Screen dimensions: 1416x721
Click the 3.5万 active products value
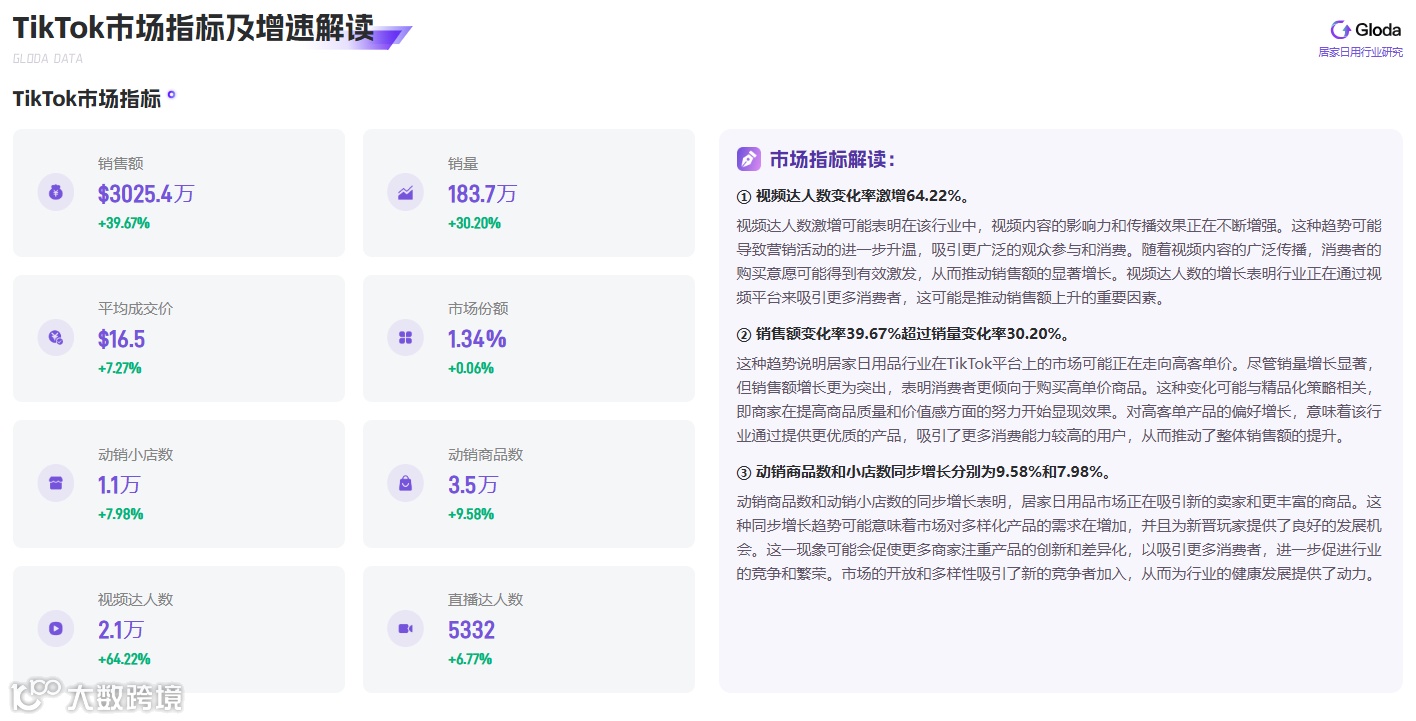473,485
